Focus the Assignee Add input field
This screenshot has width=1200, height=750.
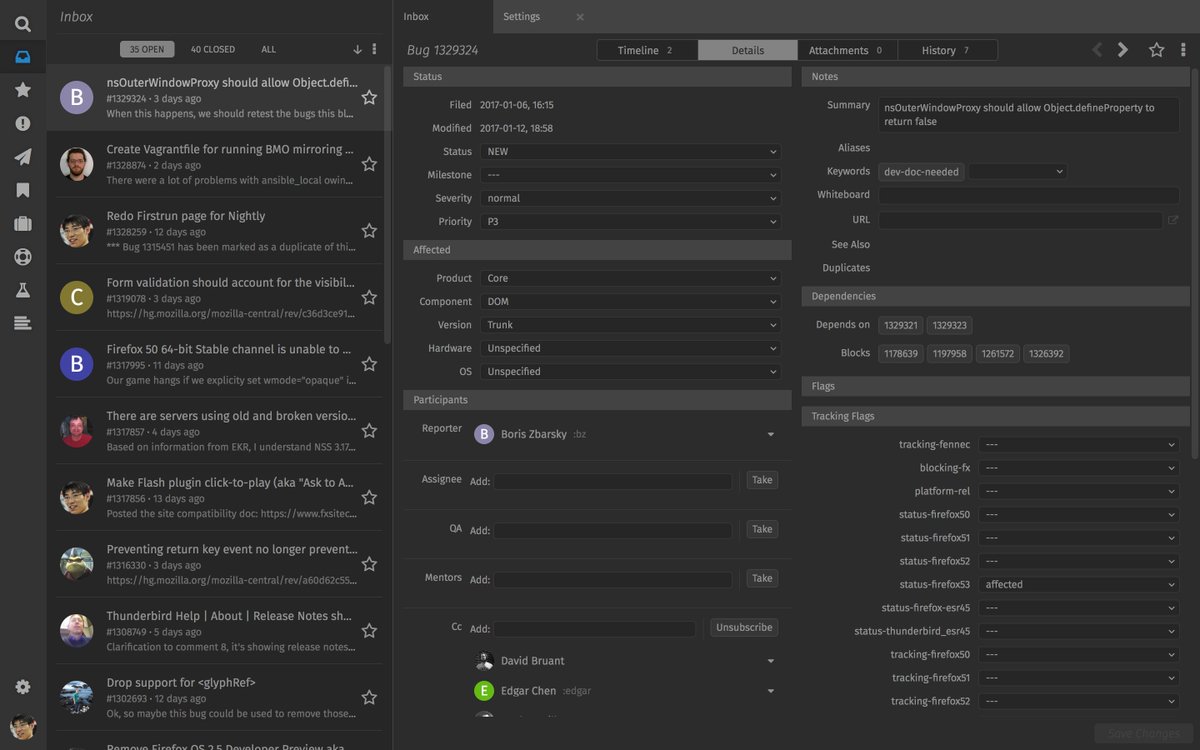coord(612,481)
